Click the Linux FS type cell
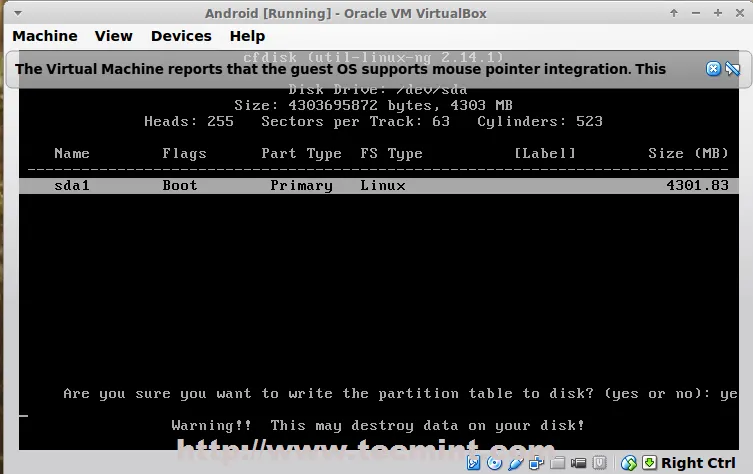Viewport: 753px width, 474px height. tap(383, 186)
